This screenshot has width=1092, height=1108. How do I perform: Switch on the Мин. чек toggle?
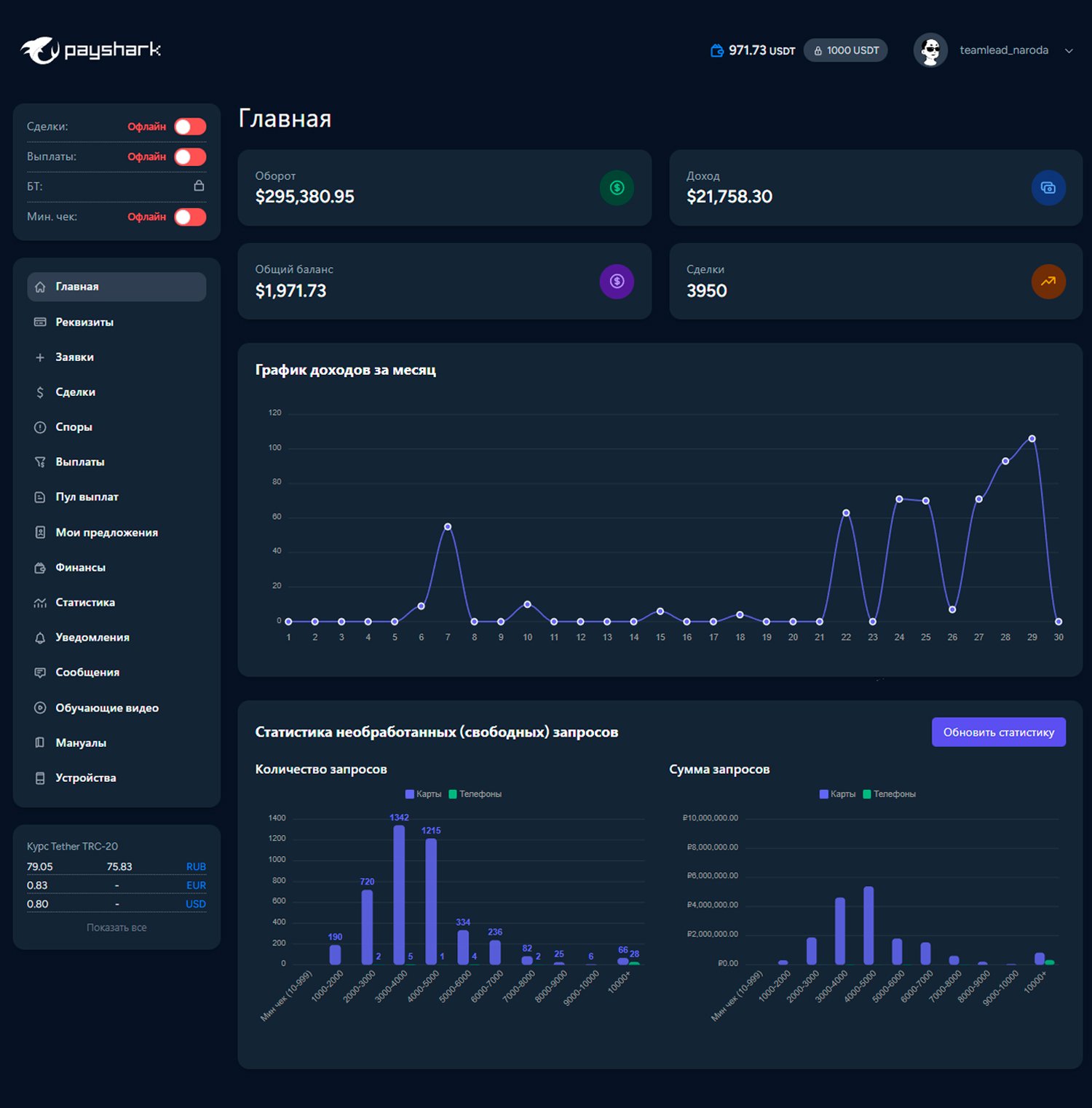coord(190,217)
